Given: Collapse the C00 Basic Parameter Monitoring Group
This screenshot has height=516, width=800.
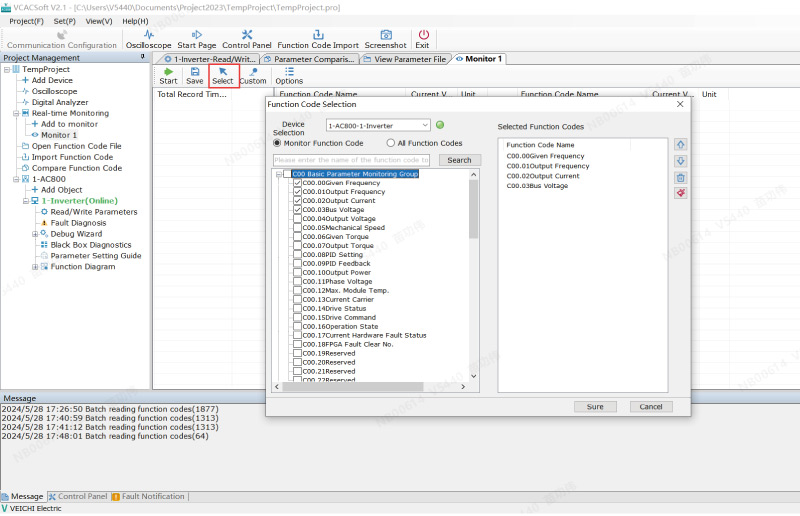Looking at the screenshot, I should point(277,174).
